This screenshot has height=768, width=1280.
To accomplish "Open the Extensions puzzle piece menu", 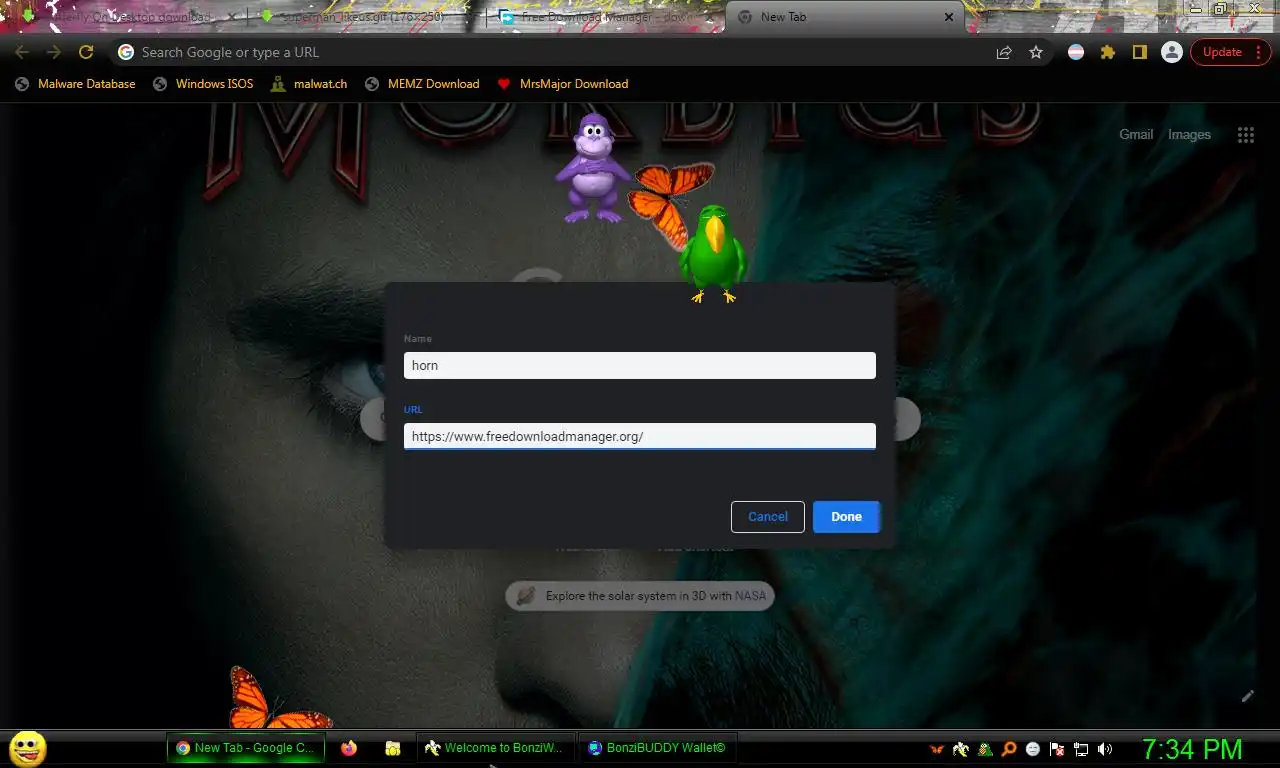I will 1108,52.
